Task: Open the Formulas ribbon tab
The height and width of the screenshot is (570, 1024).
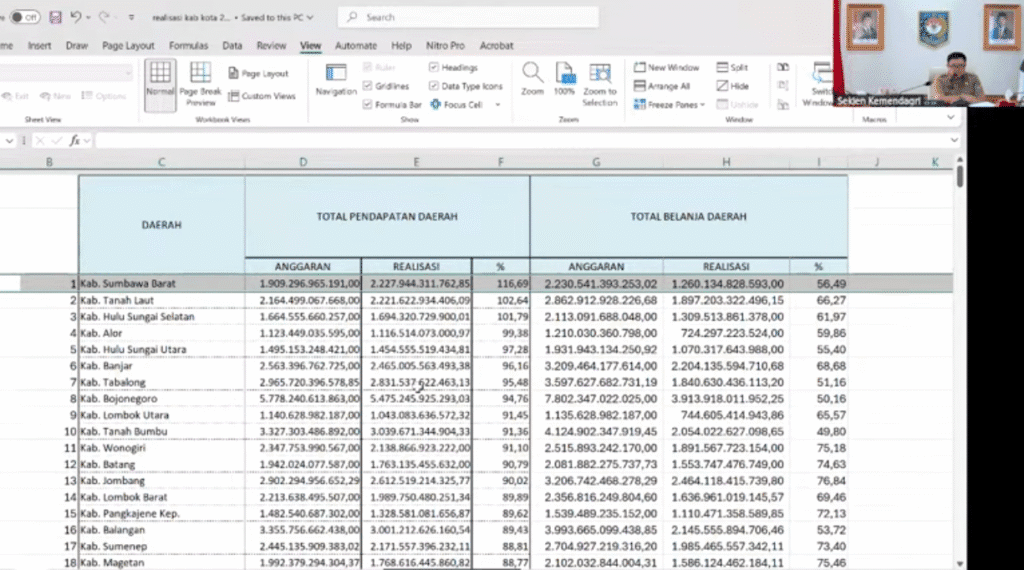Action: (x=188, y=46)
